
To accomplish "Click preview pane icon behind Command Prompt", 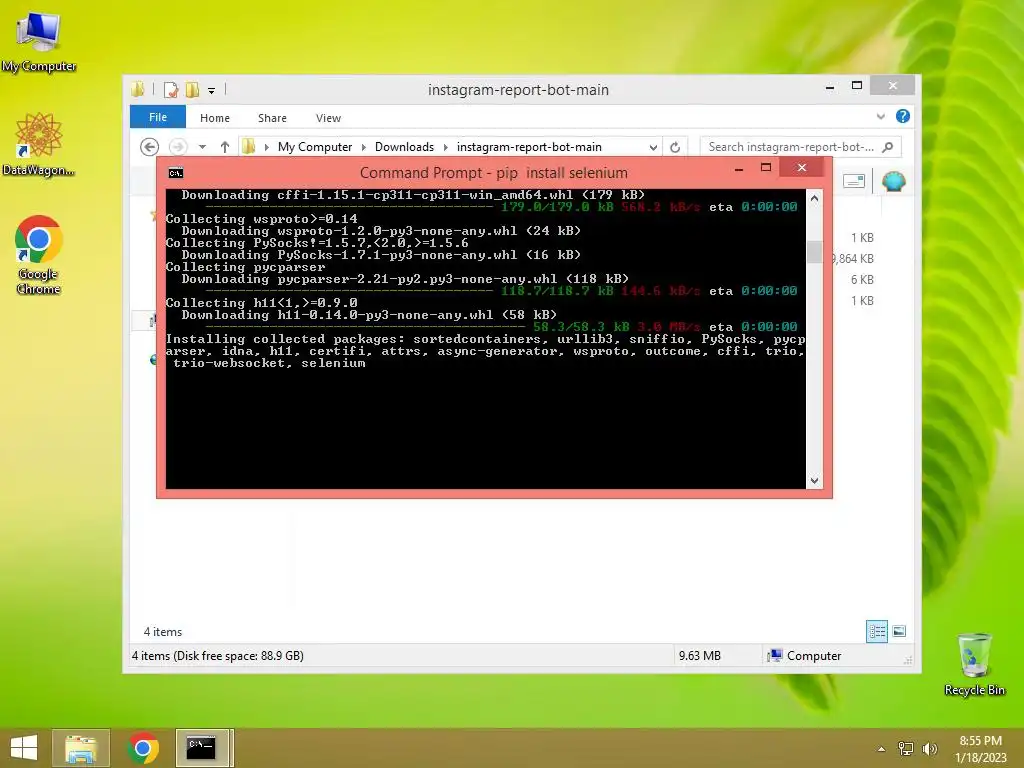I will [x=854, y=181].
